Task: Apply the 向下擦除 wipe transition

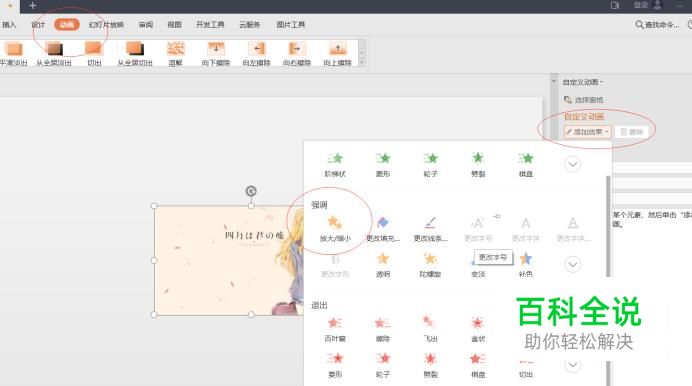Action: 216,54
